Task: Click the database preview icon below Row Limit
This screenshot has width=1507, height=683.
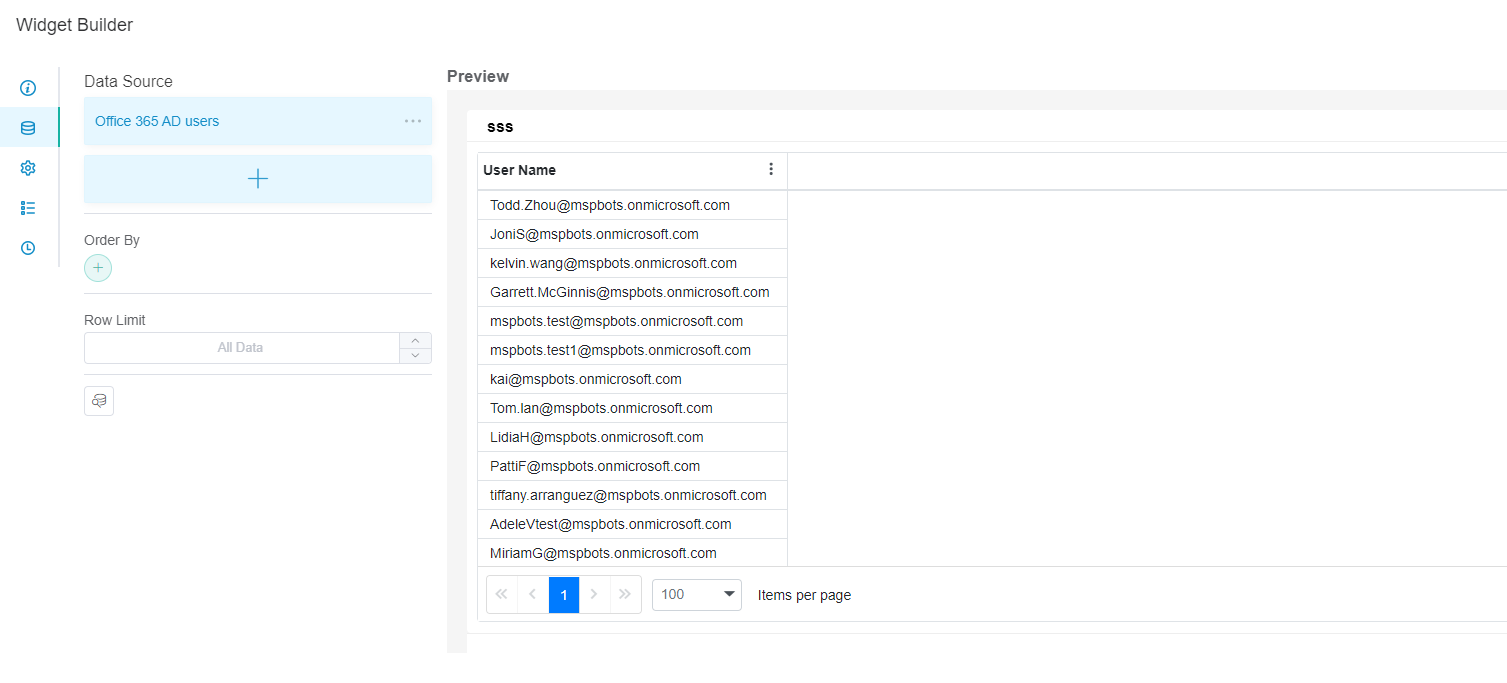Action: tap(98, 400)
